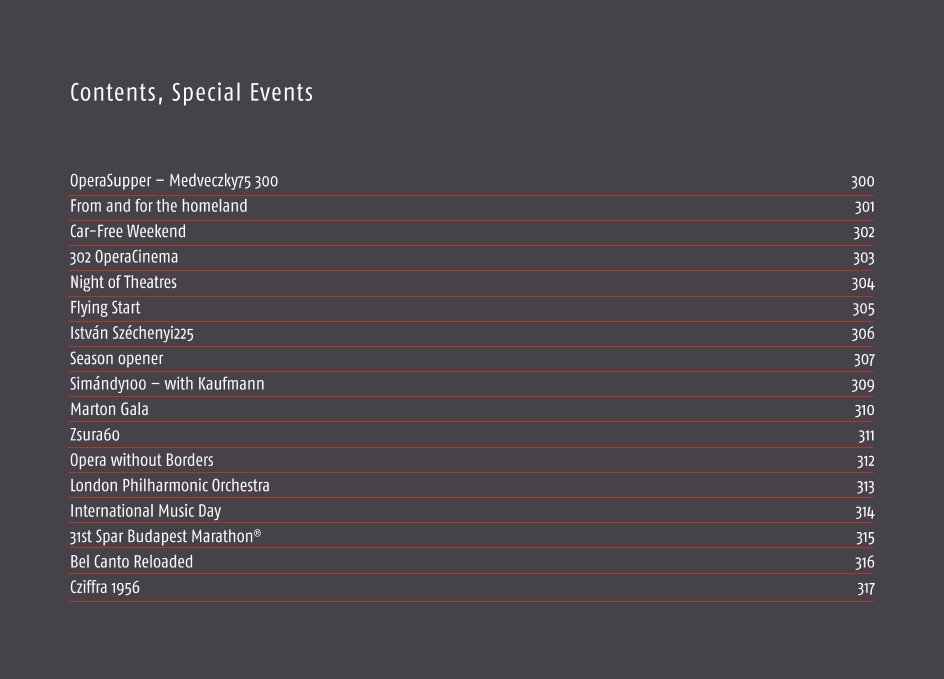
Task: Click page number 309
Action: coord(863,385)
